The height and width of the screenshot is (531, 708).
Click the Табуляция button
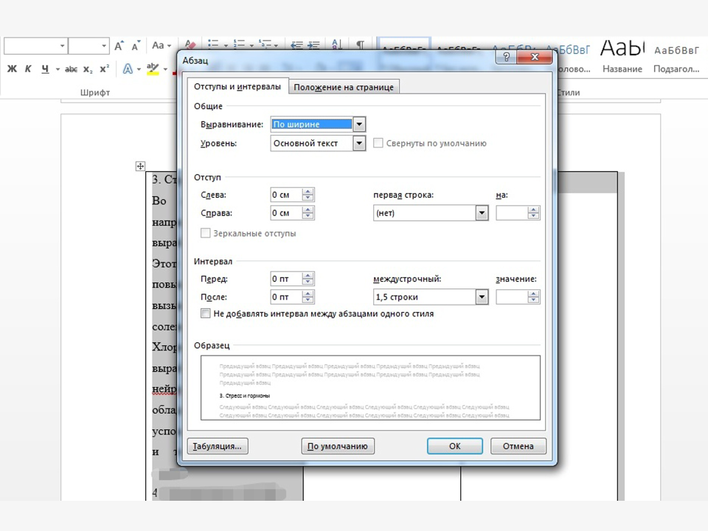[218, 446]
